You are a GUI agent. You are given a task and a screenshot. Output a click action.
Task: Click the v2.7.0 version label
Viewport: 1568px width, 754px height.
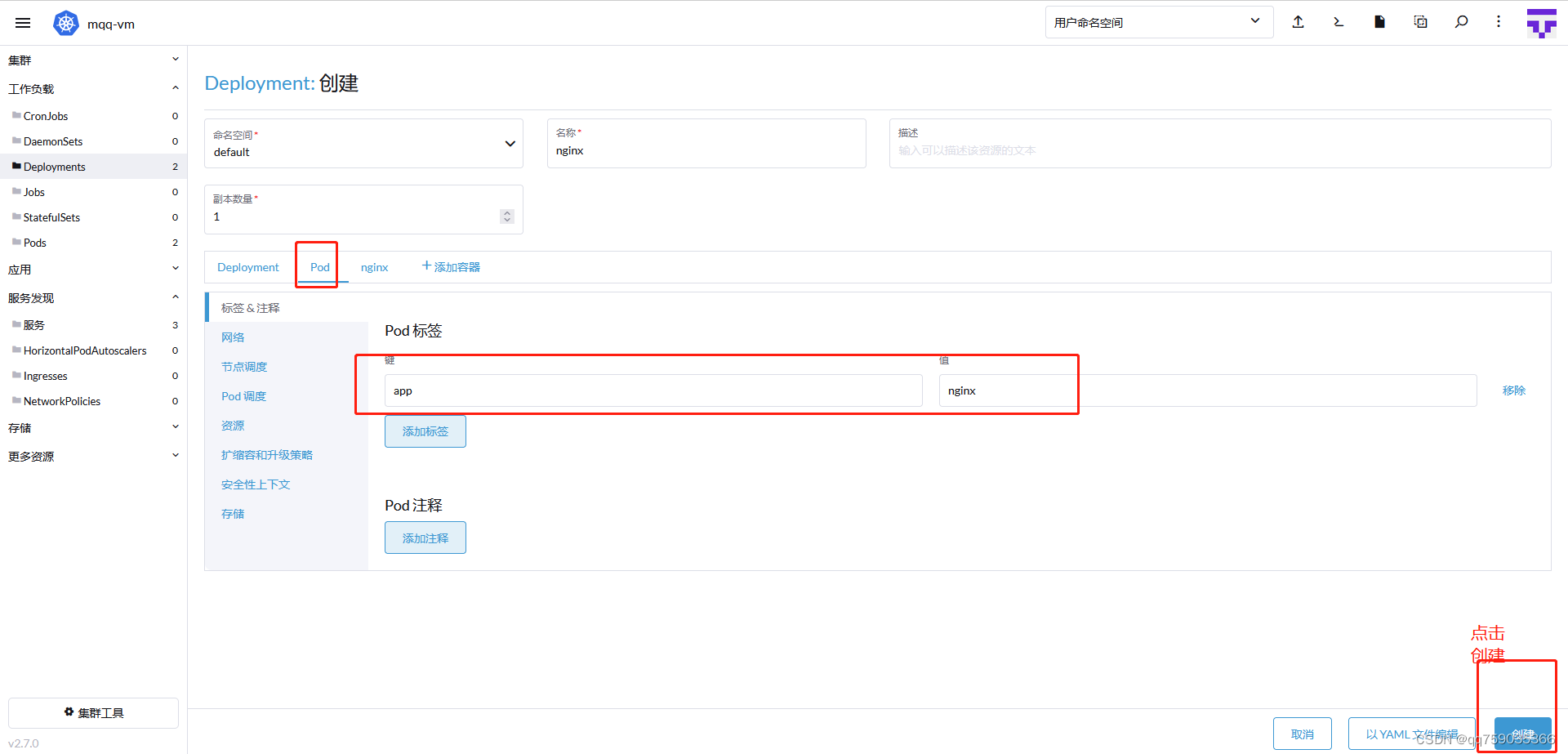(24, 743)
